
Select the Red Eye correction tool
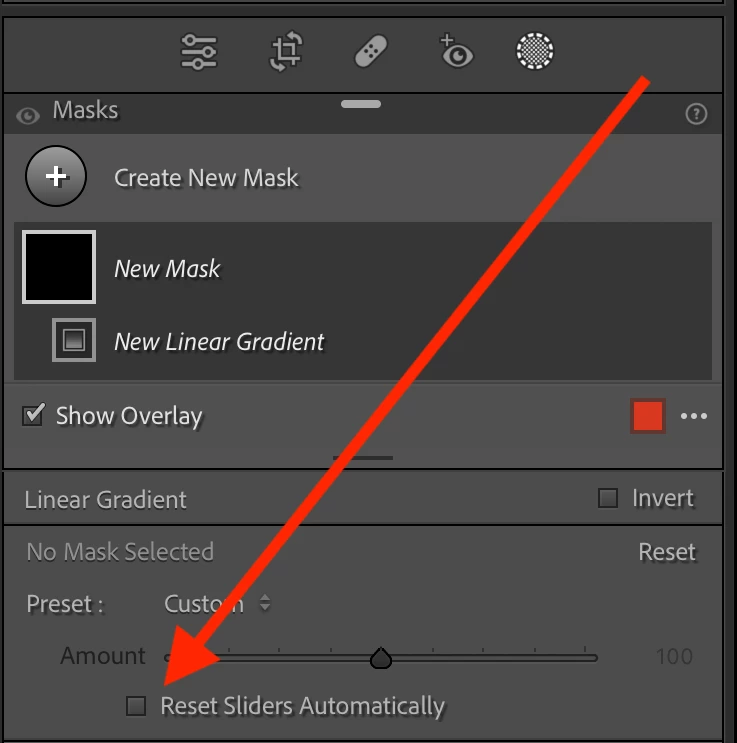point(456,51)
